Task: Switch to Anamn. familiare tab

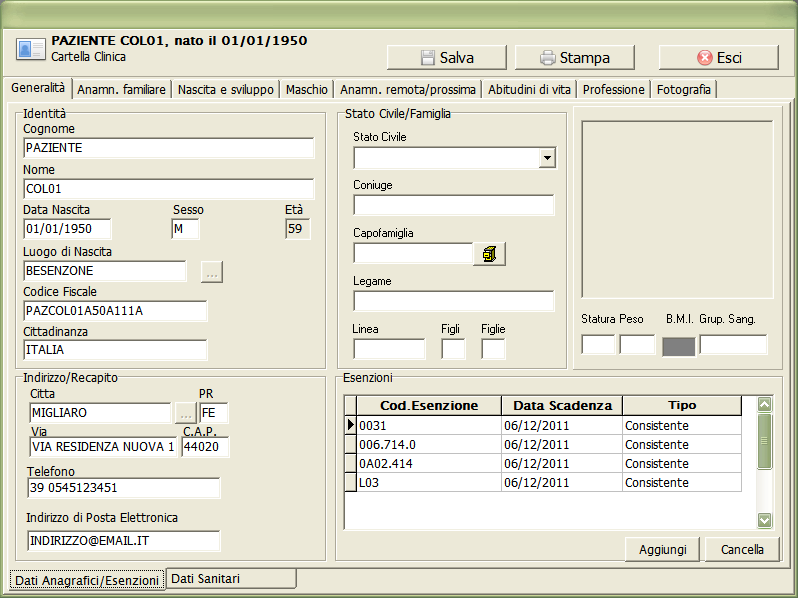Action: coord(122,89)
